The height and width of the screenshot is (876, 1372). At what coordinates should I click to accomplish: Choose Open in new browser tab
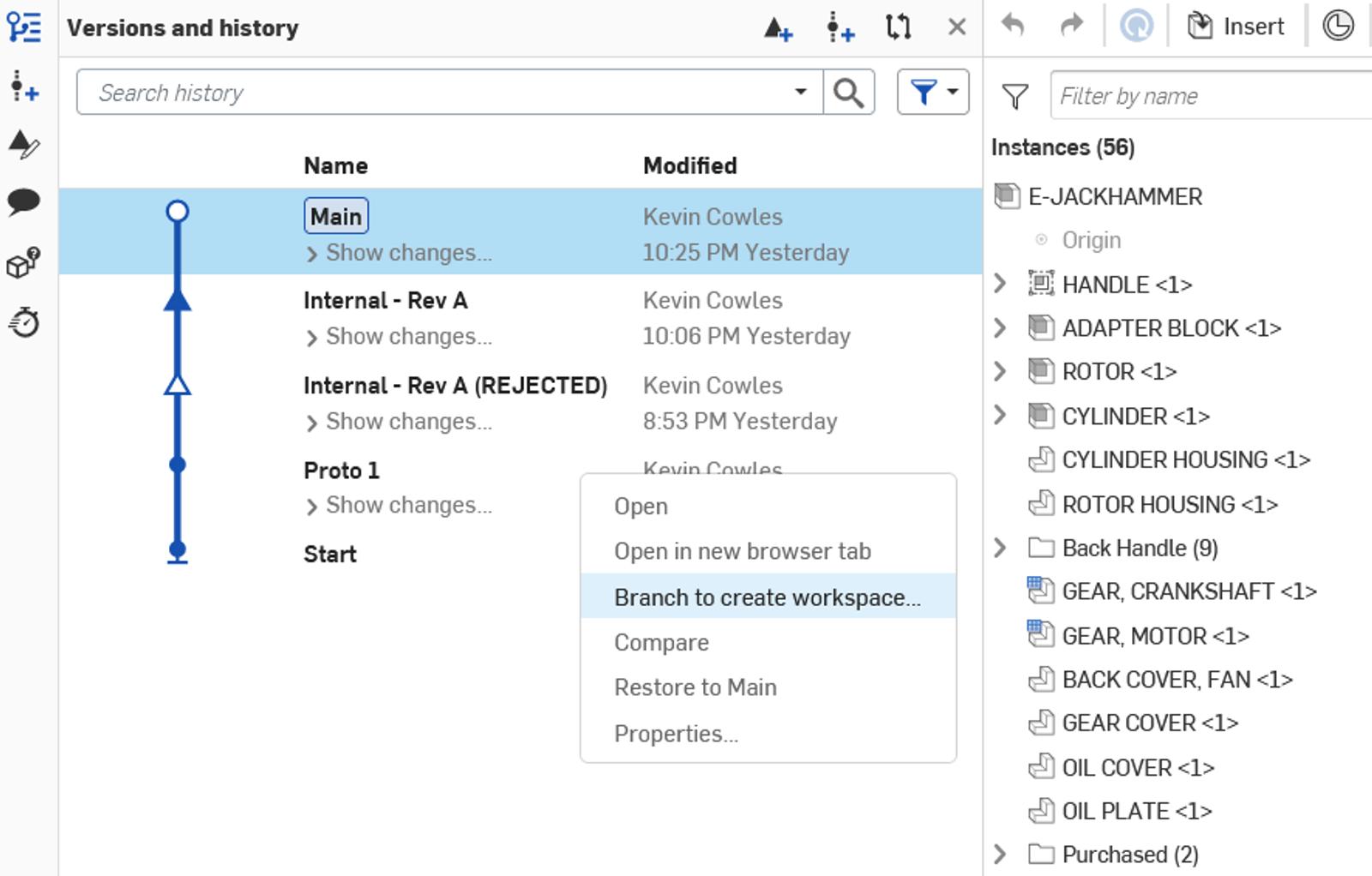743,551
